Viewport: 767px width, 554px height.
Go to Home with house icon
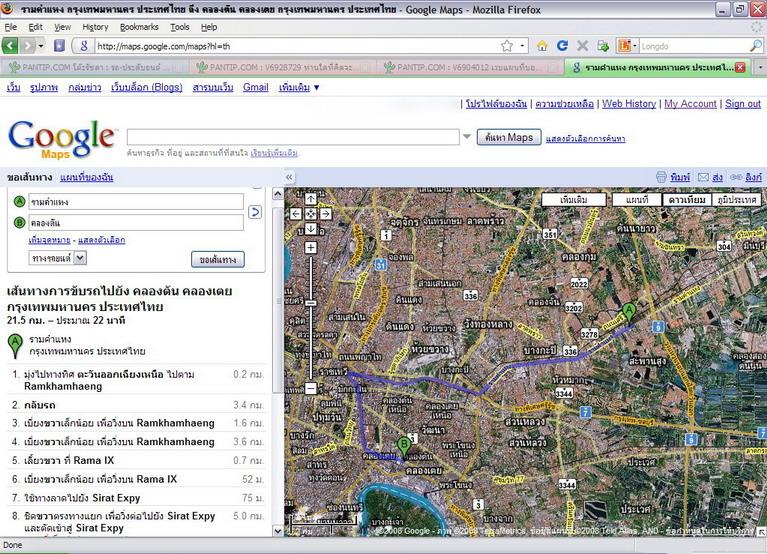coord(542,46)
